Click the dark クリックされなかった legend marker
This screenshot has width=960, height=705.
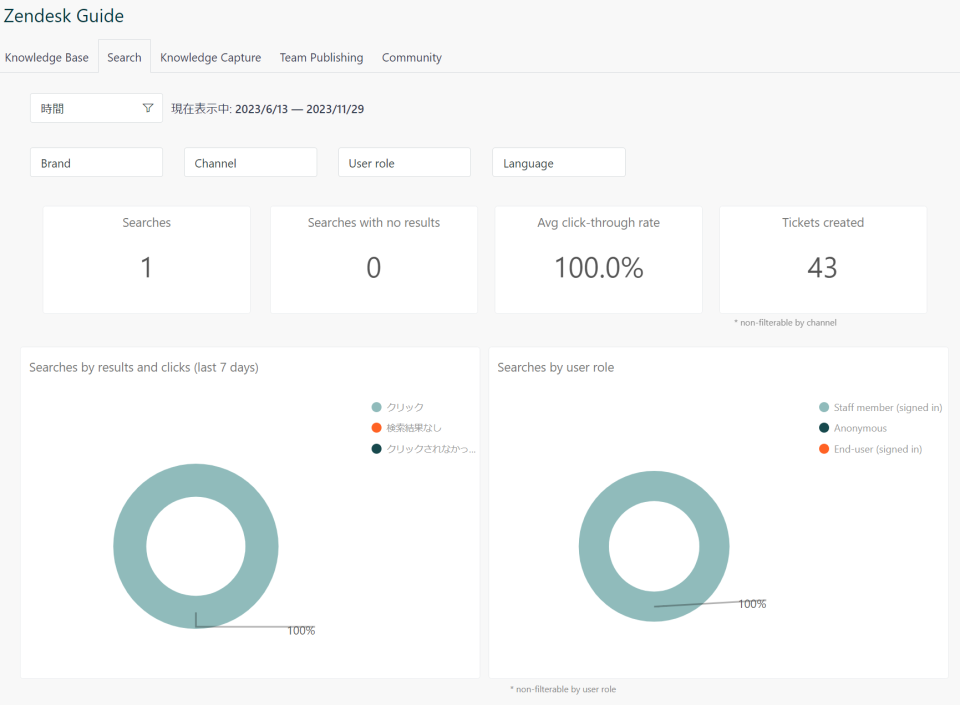click(375, 448)
